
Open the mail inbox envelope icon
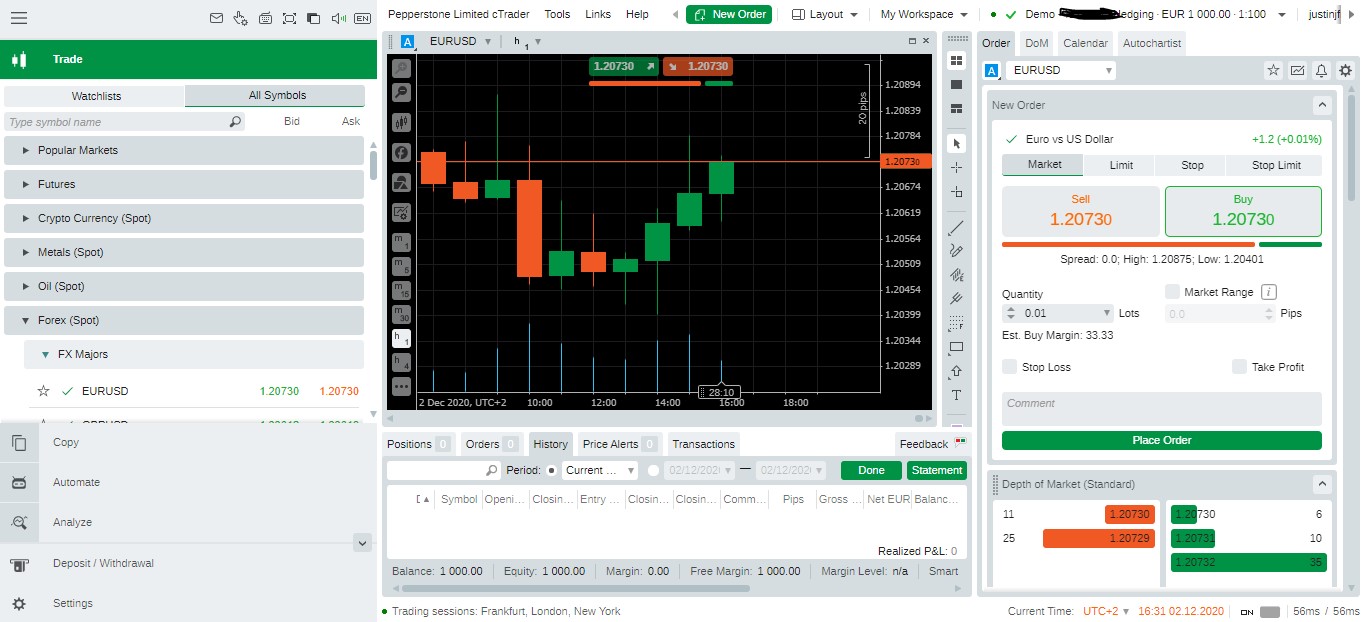[x=216, y=18]
